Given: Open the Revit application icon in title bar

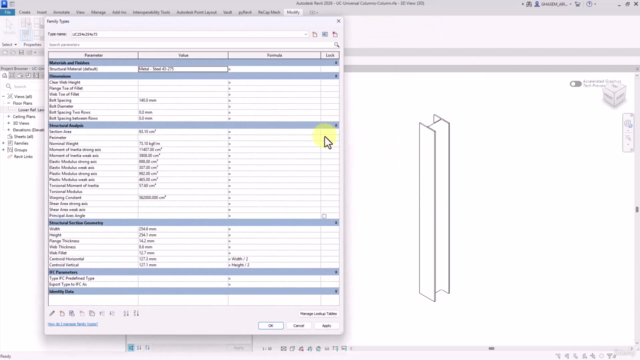Looking at the screenshot, I should 4,4.
